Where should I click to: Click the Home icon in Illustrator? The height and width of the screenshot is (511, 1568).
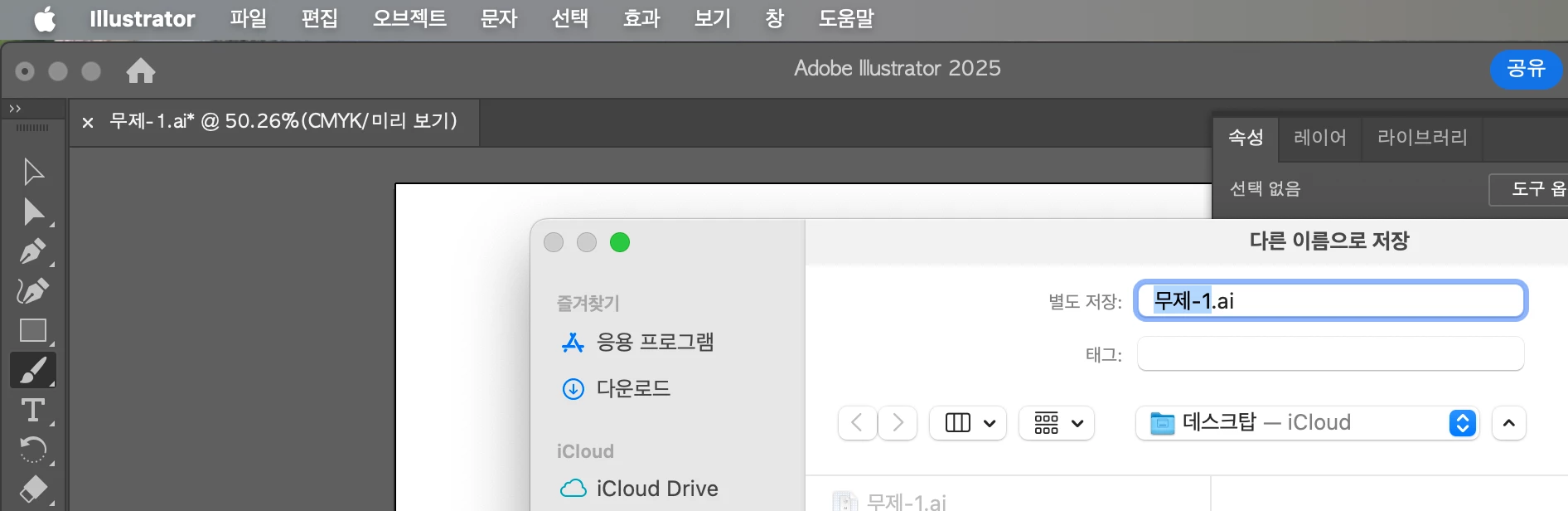click(x=141, y=71)
